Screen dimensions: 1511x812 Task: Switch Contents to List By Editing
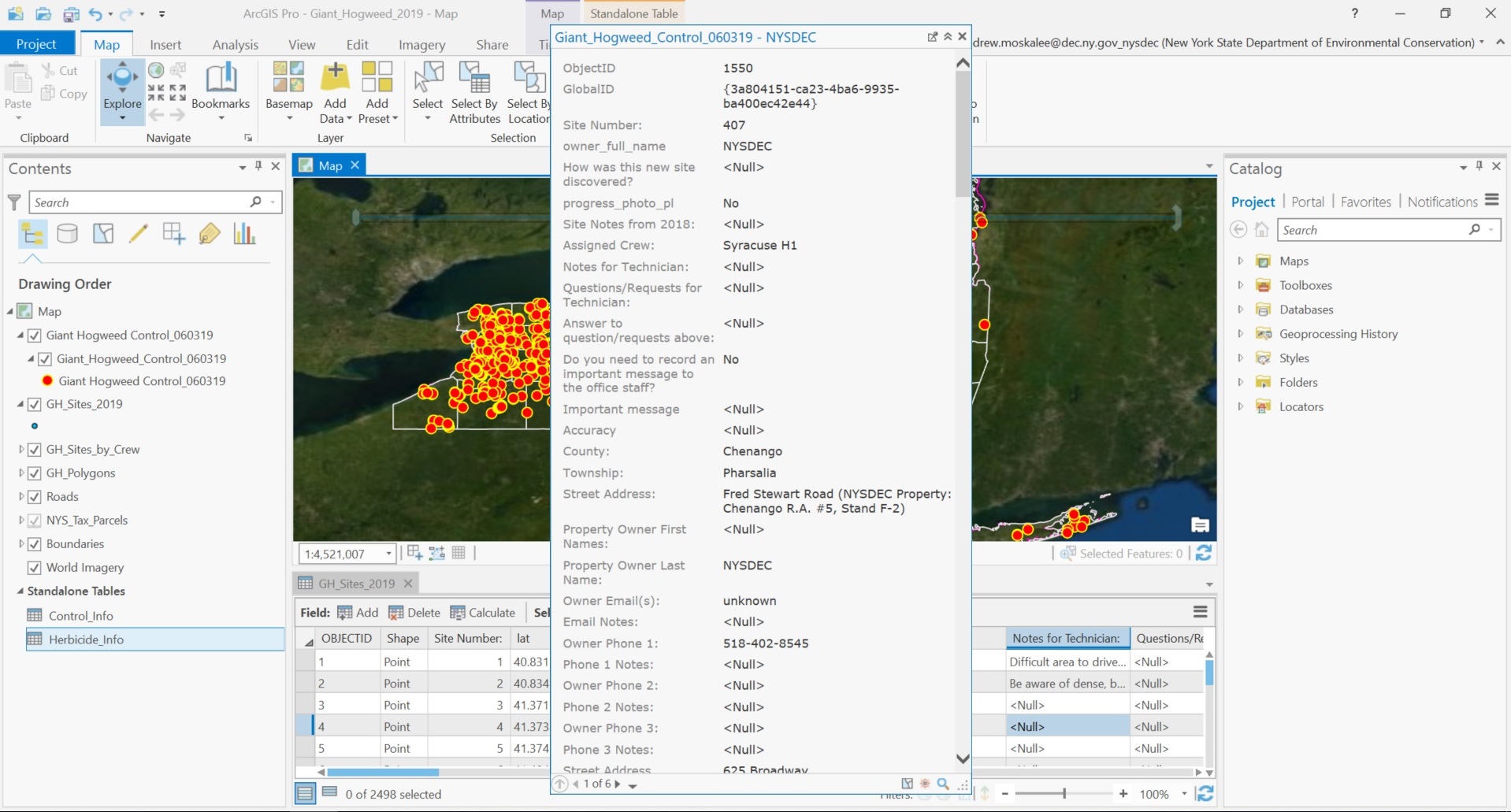tap(138, 234)
